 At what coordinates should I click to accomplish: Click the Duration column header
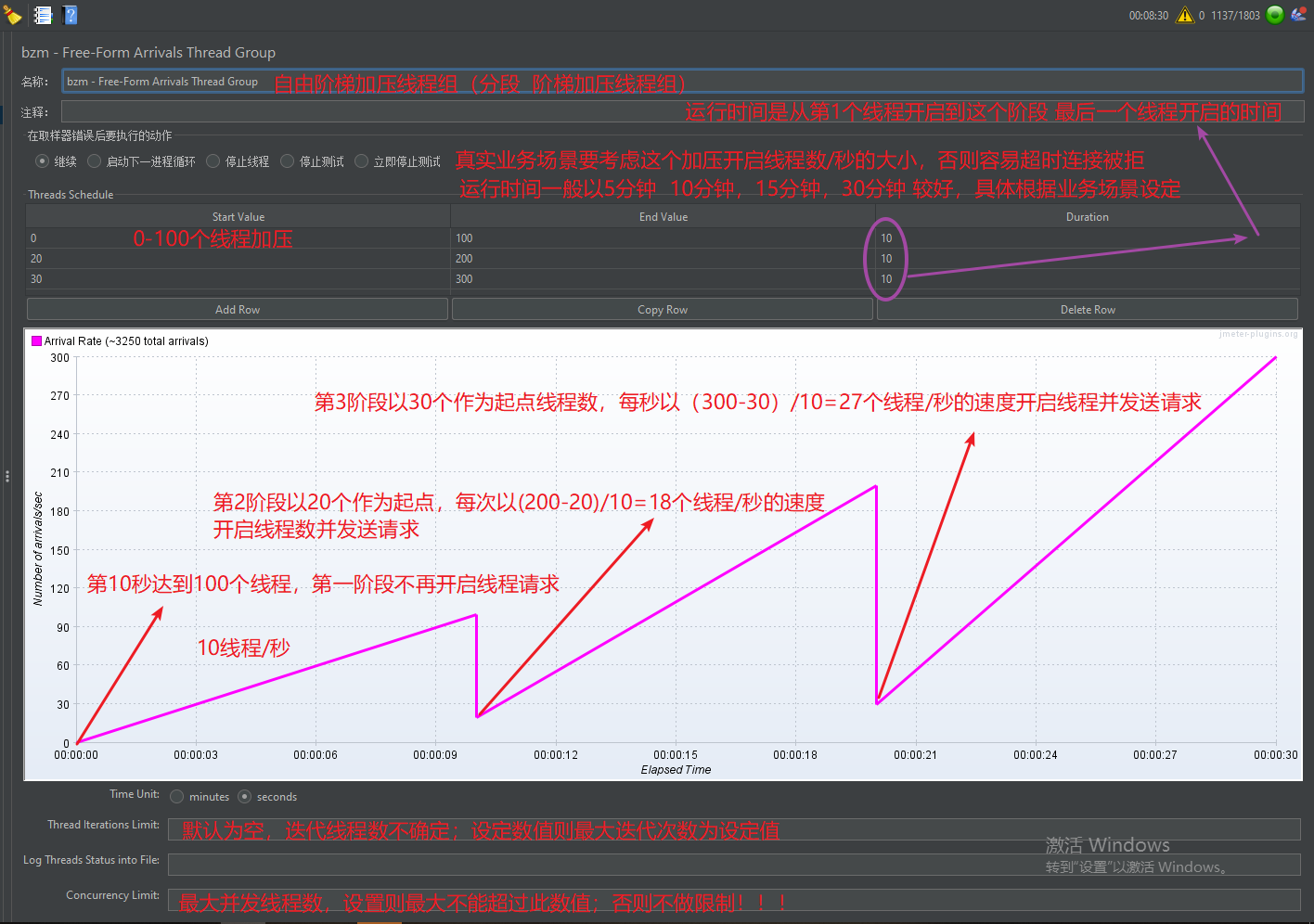(x=1088, y=216)
